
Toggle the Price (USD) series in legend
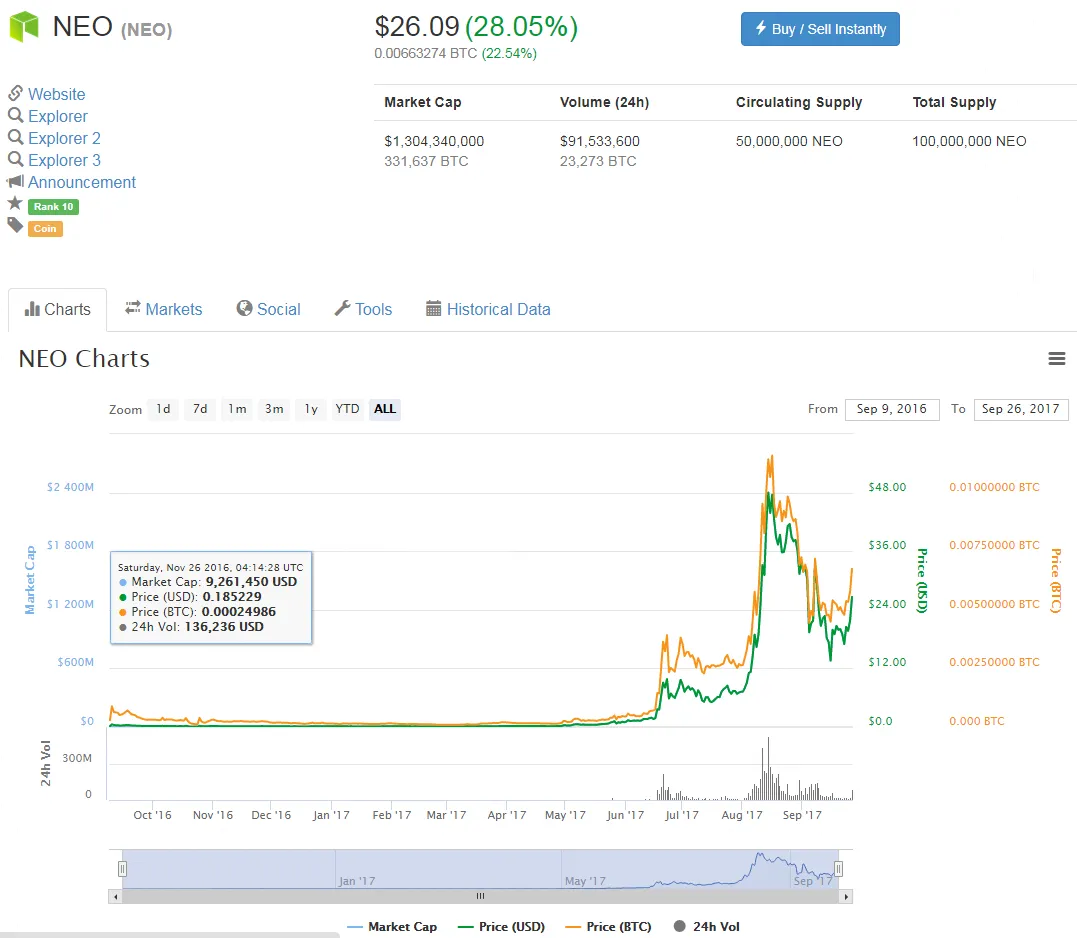point(501,927)
